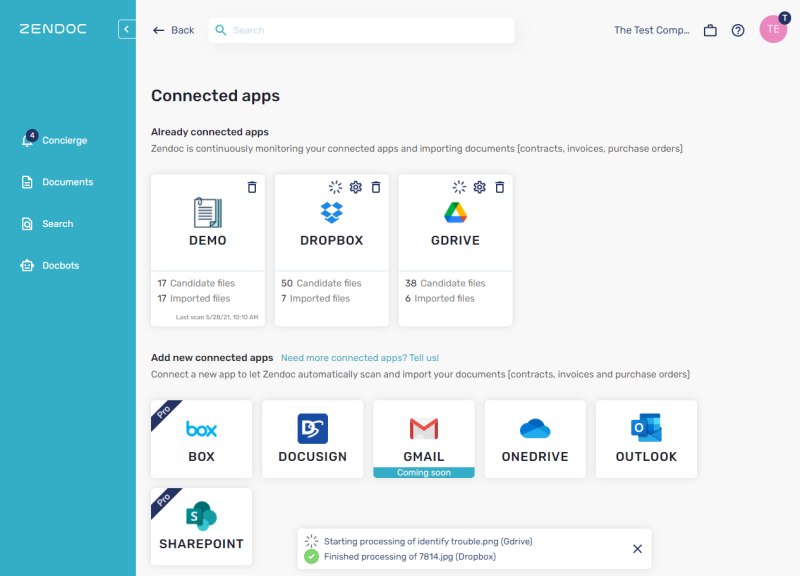The image size is (800, 576).
Task: Click the T badge on the avatar
Action: (x=784, y=18)
